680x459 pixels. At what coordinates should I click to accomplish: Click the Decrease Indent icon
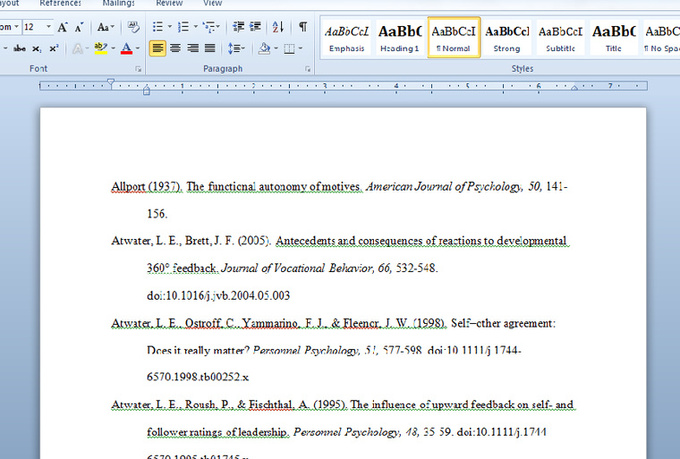tap(238, 27)
